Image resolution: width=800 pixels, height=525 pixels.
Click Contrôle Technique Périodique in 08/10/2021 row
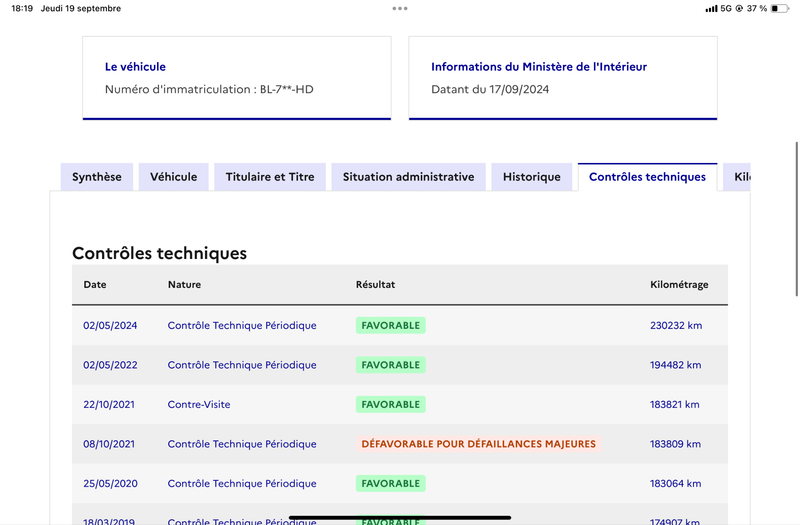click(x=242, y=444)
